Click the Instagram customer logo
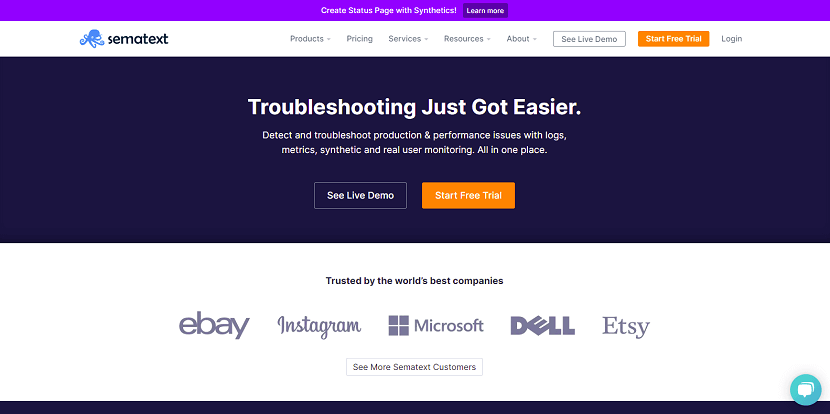The width and height of the screenshot is (830, 414). pyautogui.click(x=319, y=326)
